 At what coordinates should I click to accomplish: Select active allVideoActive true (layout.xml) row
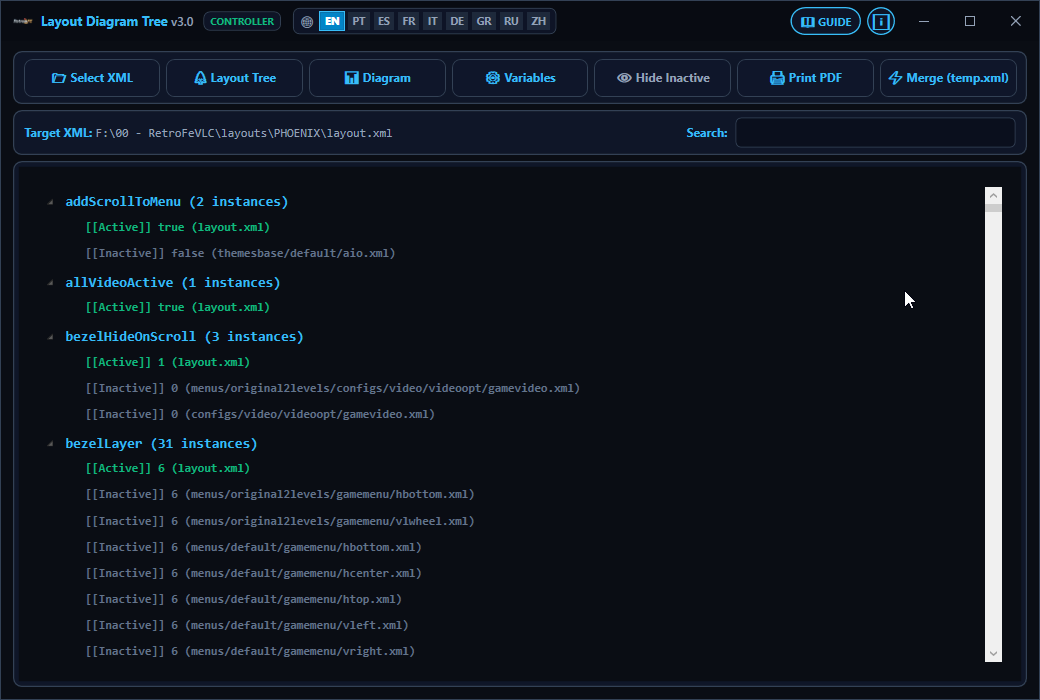pos(178,307)
